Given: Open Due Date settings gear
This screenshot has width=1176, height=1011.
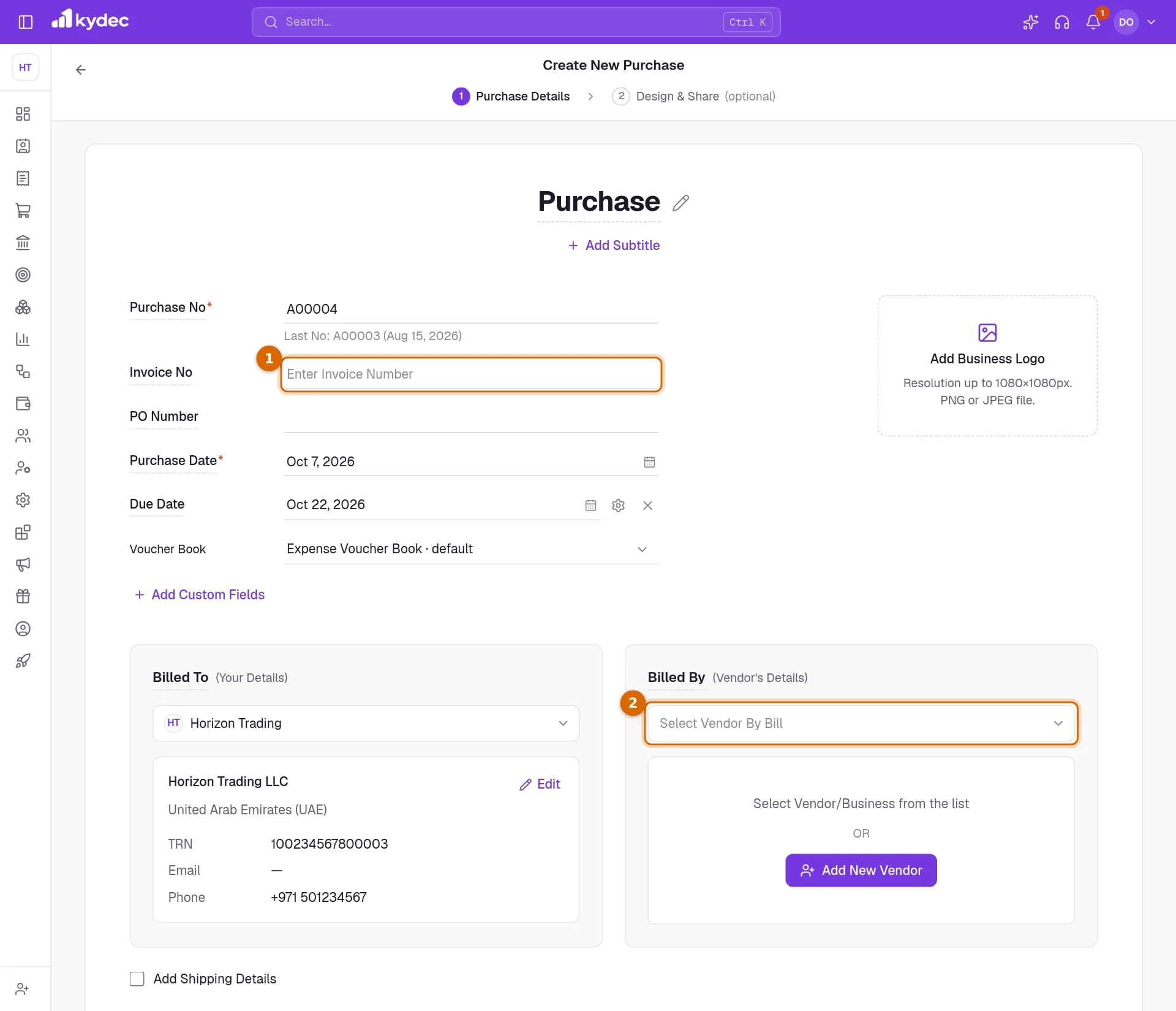Looking at the screenshot, I should coord(618,505).
